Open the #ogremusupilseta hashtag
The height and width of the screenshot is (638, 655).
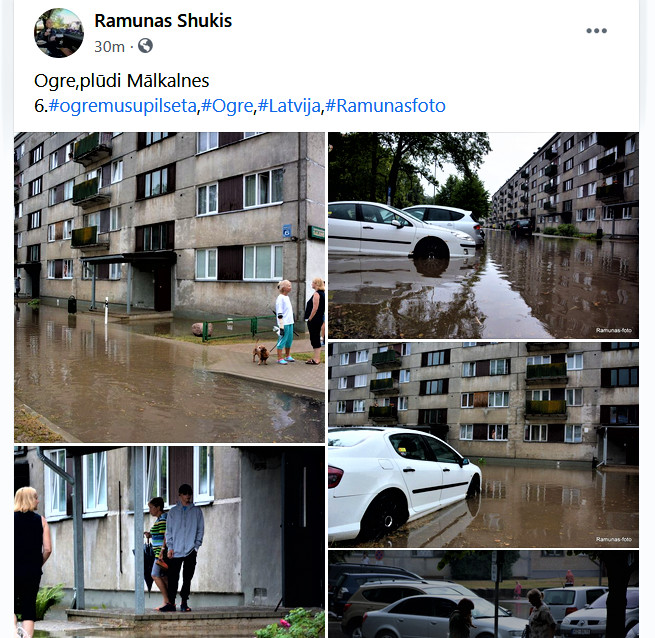point(122,105)
